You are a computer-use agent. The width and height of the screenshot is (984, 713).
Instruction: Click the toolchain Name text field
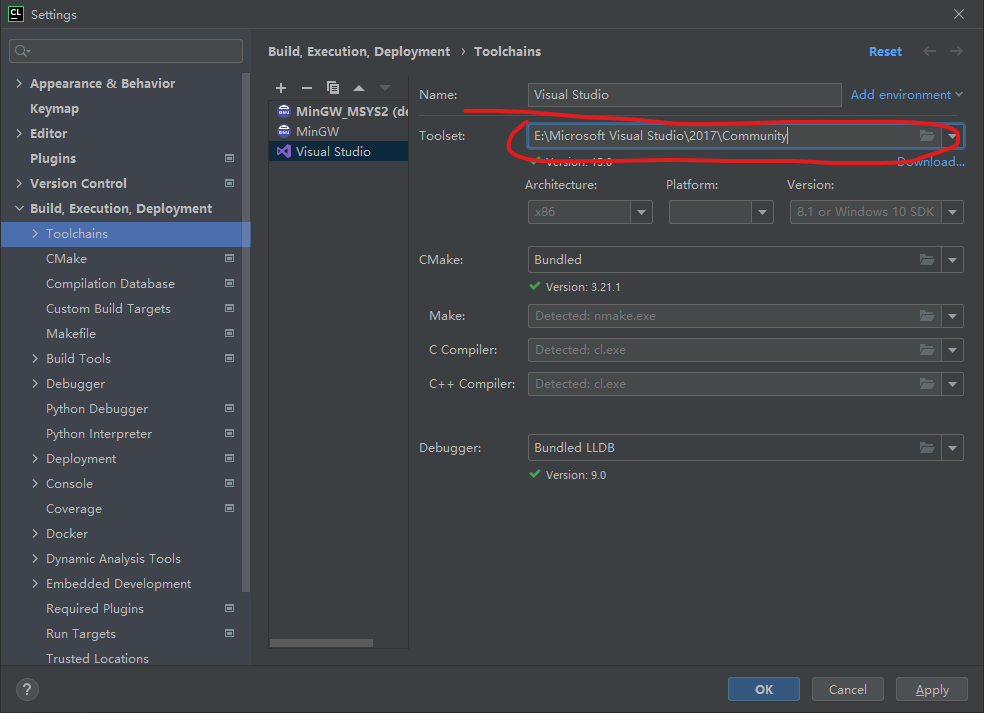(685, 95)
